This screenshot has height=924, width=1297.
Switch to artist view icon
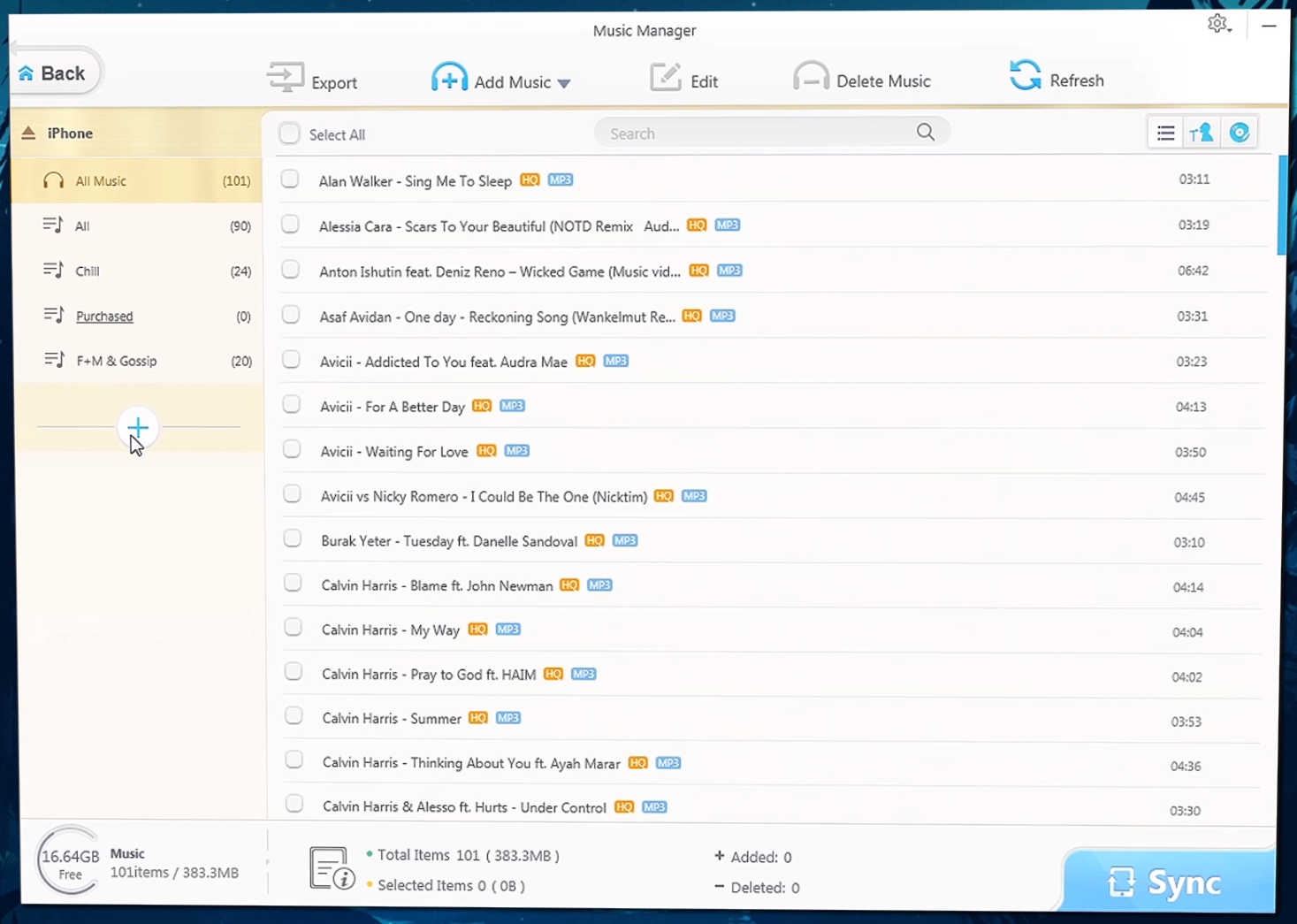click(x=1202, y=134)
